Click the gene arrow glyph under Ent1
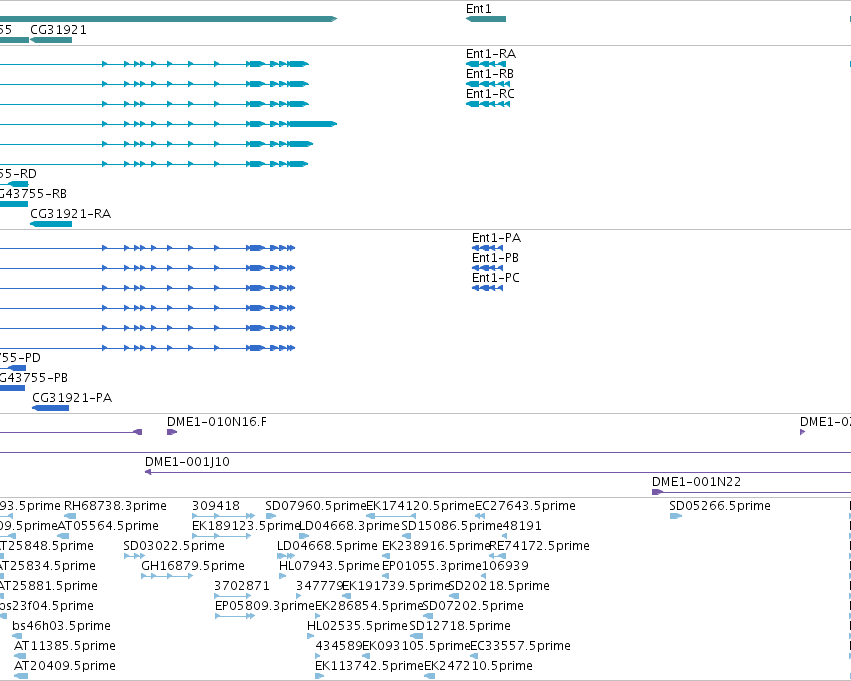Image resolution: width=851 pixels, height=681 pixels. coord(486,20)
